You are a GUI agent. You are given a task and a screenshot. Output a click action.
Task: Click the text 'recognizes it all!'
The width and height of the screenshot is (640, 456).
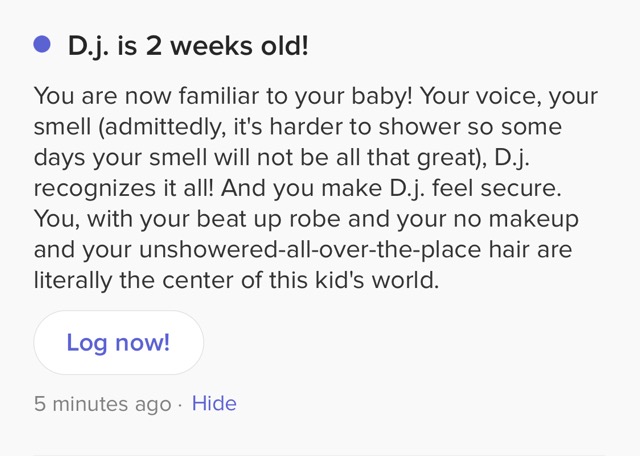124,188
